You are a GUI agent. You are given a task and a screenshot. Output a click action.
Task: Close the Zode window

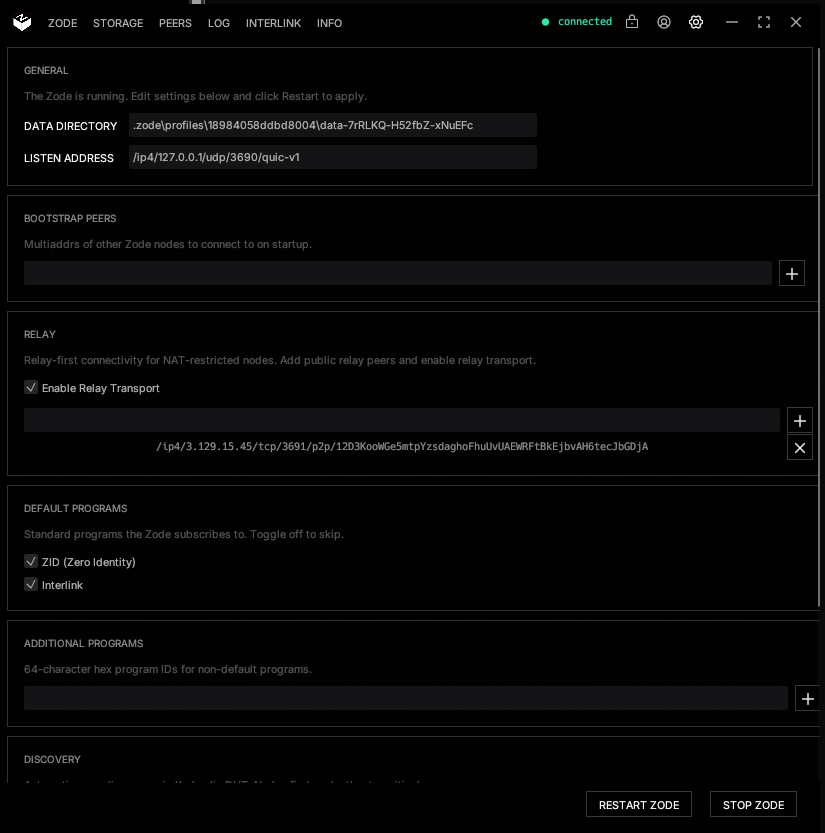pos(796,22)
